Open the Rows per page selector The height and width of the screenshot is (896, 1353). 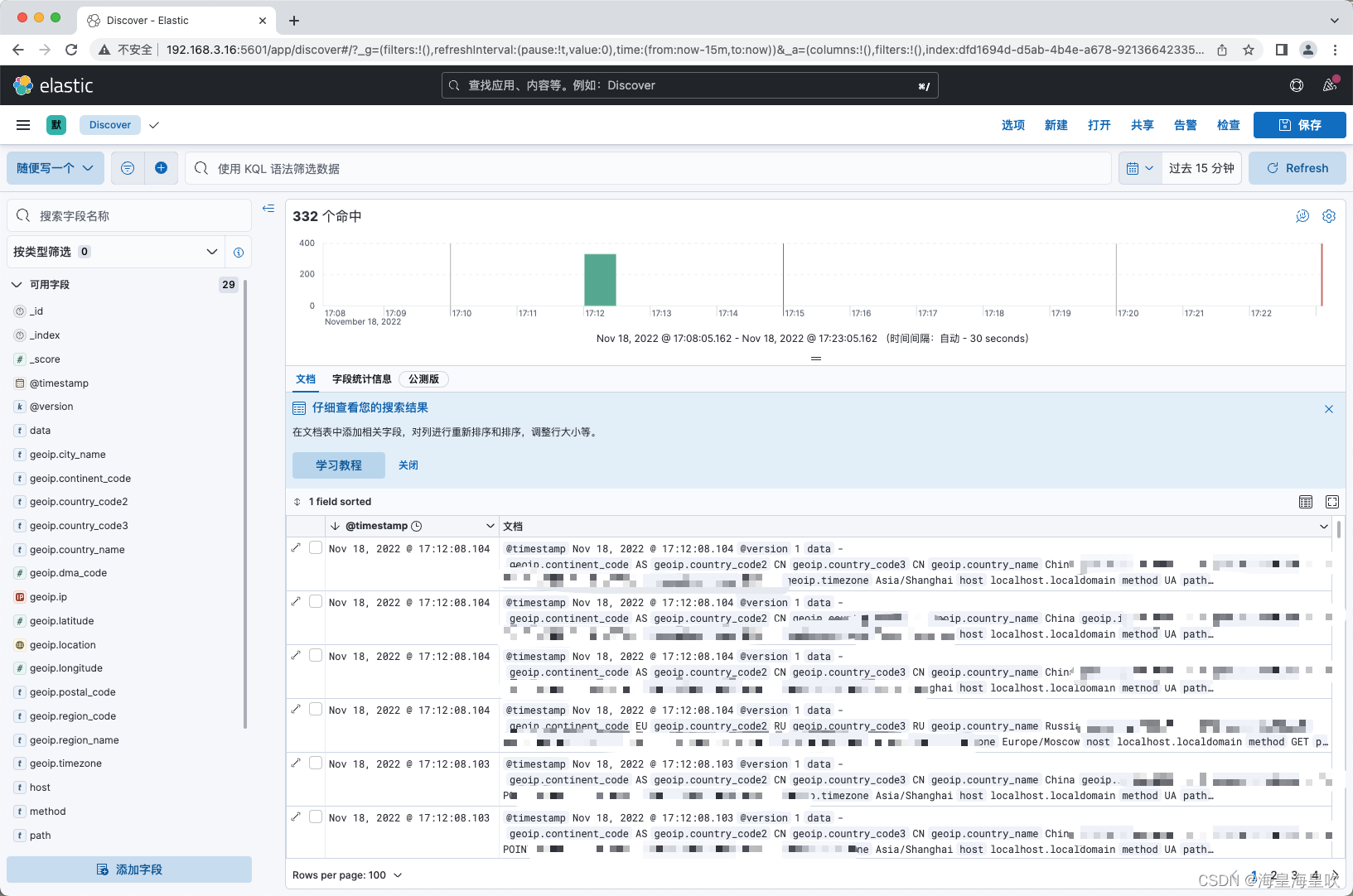346,875
